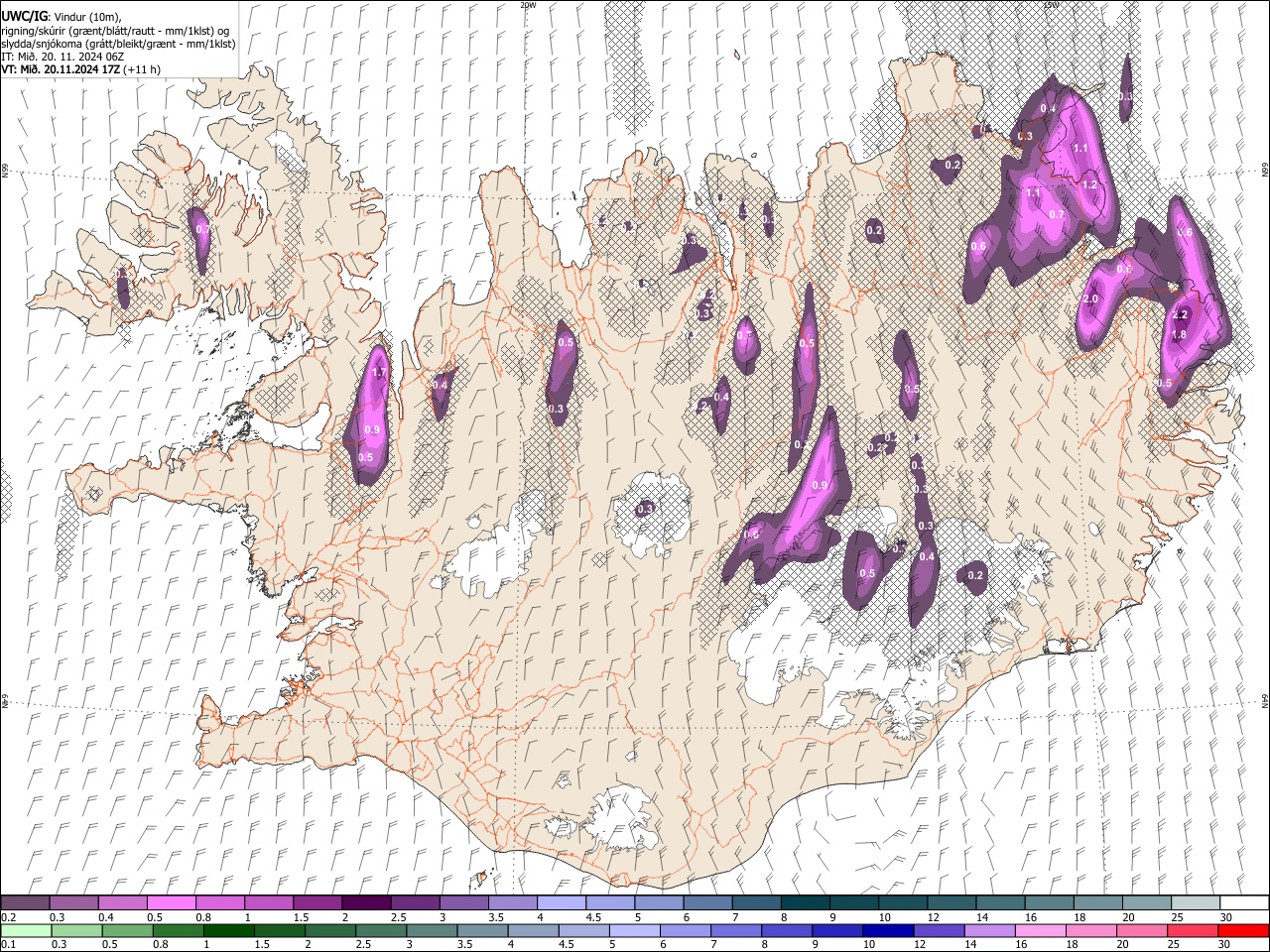Click the '15W' longitude label

tap(1051, 5)
